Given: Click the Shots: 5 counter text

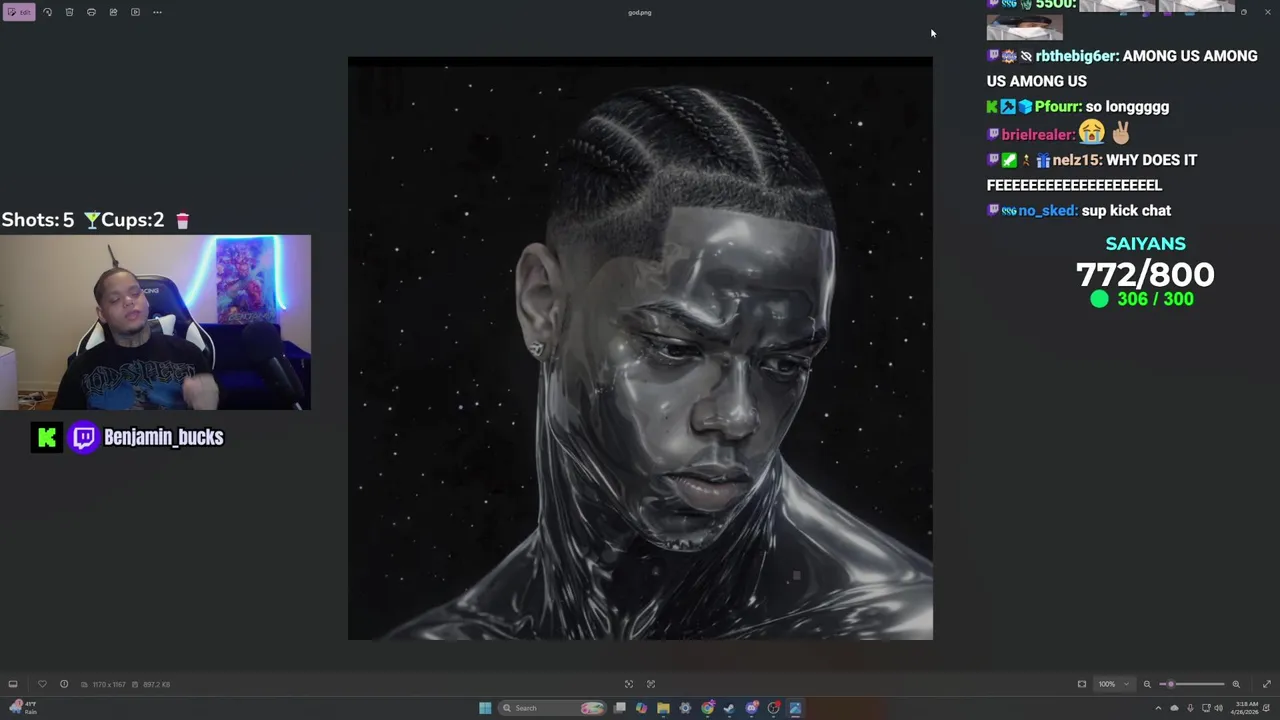Looking at the screenshot, I should (x=38, y=220).
